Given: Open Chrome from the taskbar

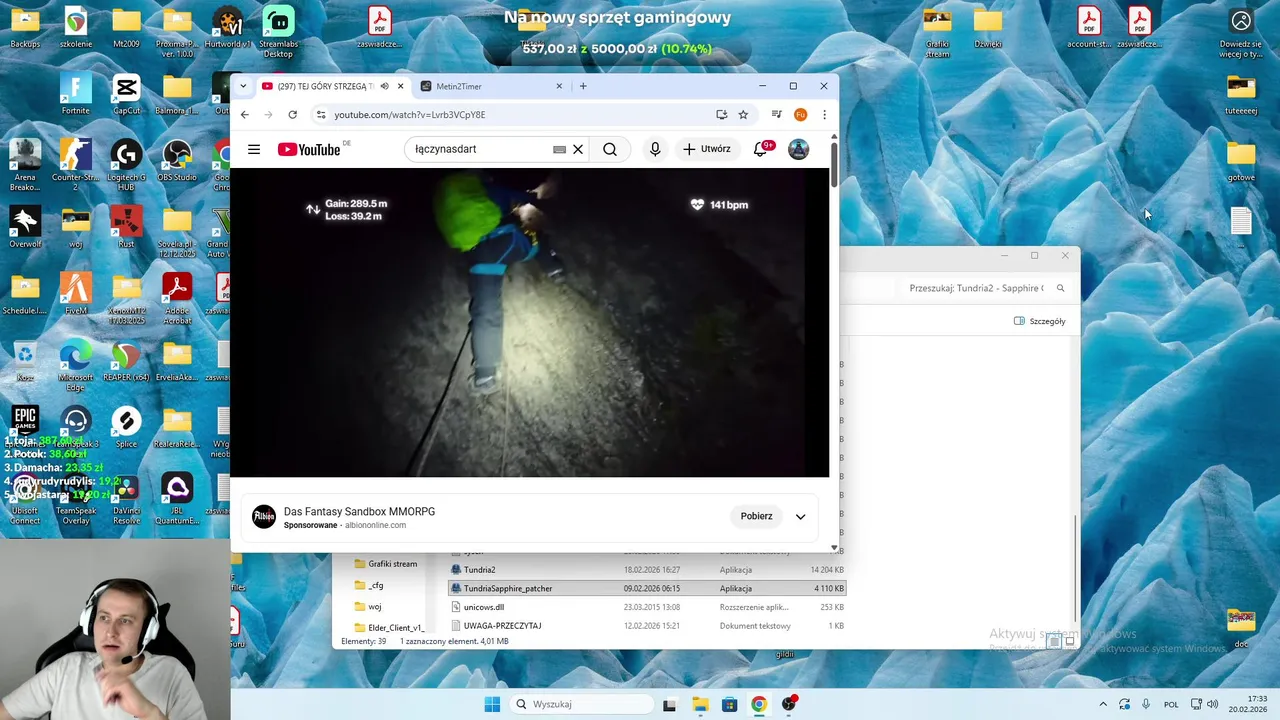Looking at the screenshot, I should tap(759, 704).
